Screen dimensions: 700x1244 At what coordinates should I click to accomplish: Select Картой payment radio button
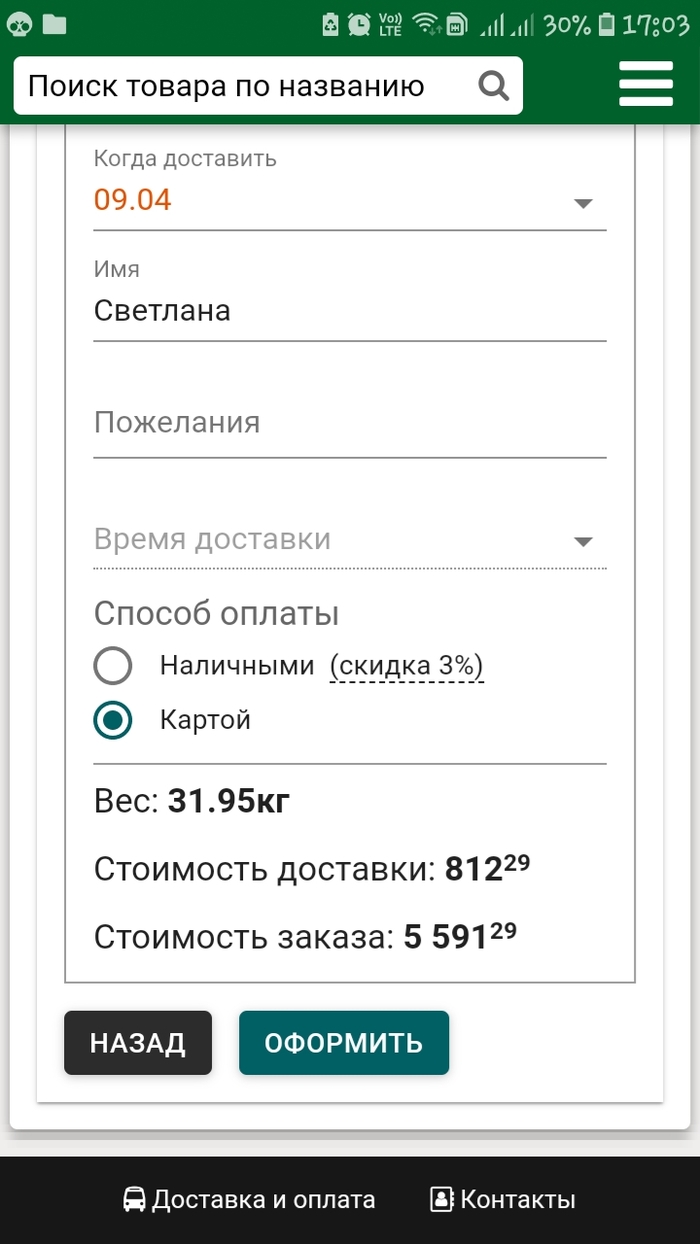113,720
